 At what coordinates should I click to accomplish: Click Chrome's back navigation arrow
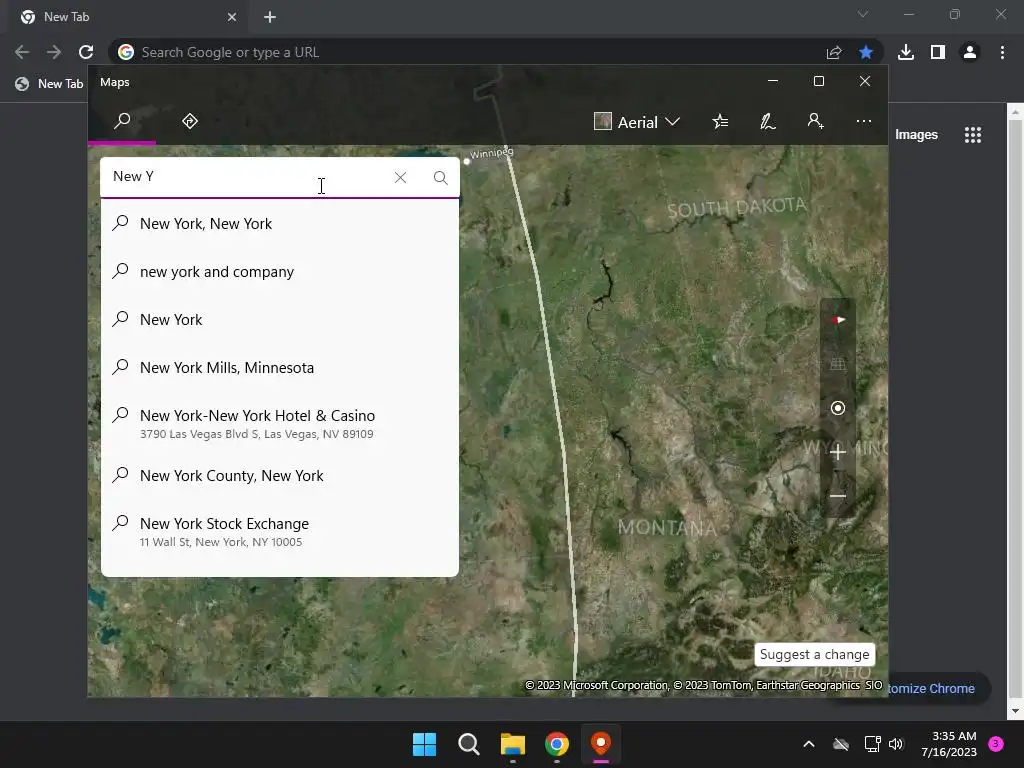[22, 52]
